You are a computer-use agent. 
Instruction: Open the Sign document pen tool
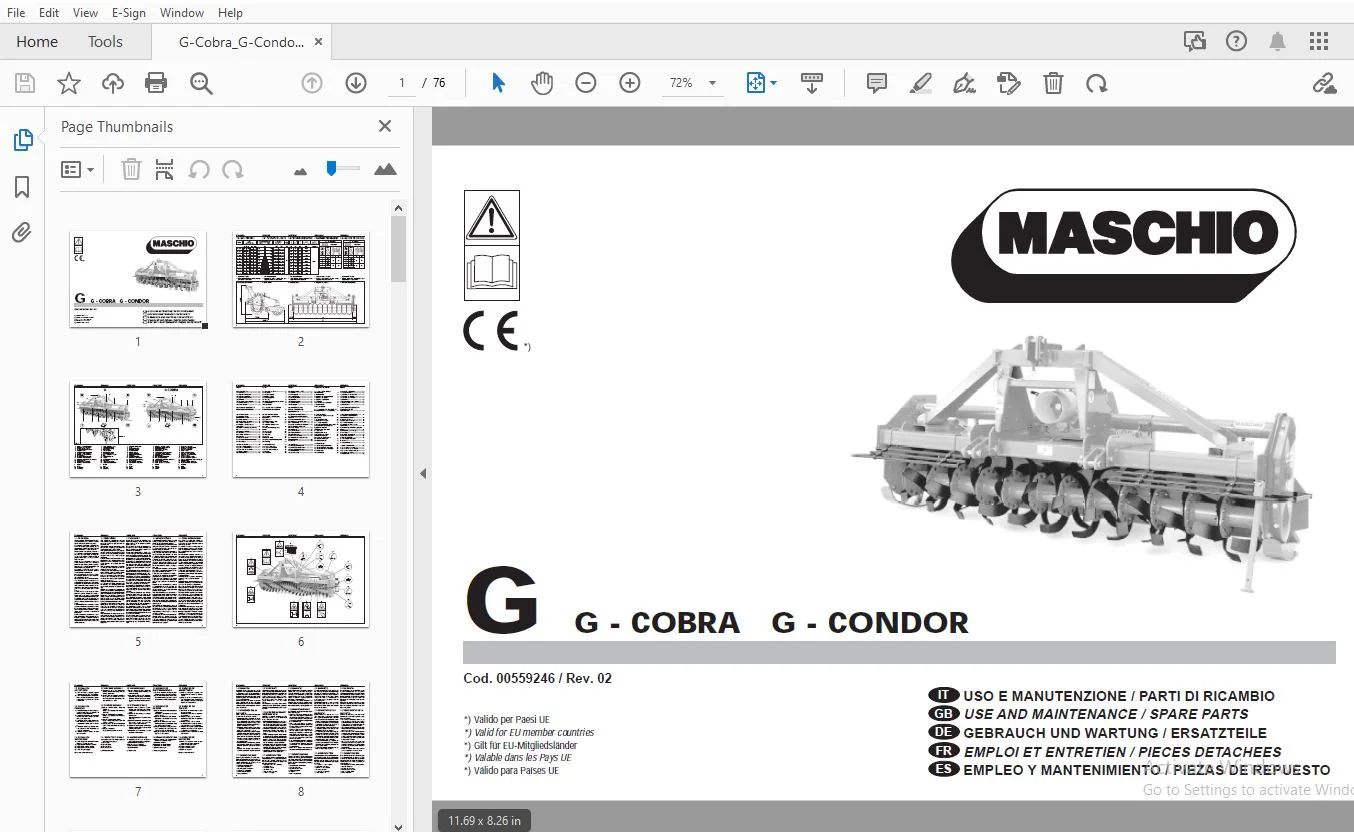pos(965,83)
